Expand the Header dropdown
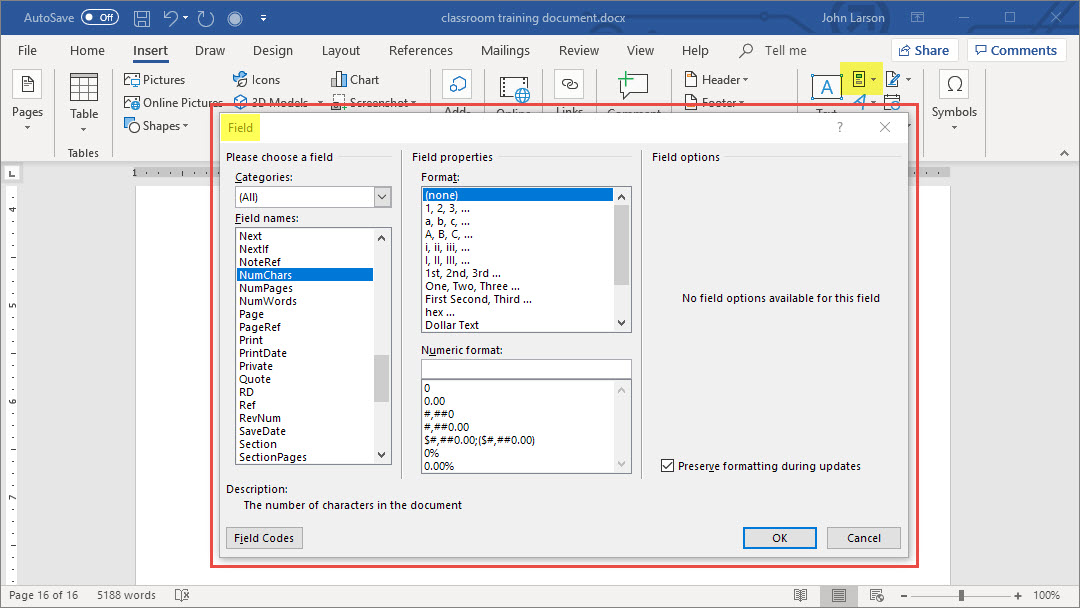 point(717,80)
